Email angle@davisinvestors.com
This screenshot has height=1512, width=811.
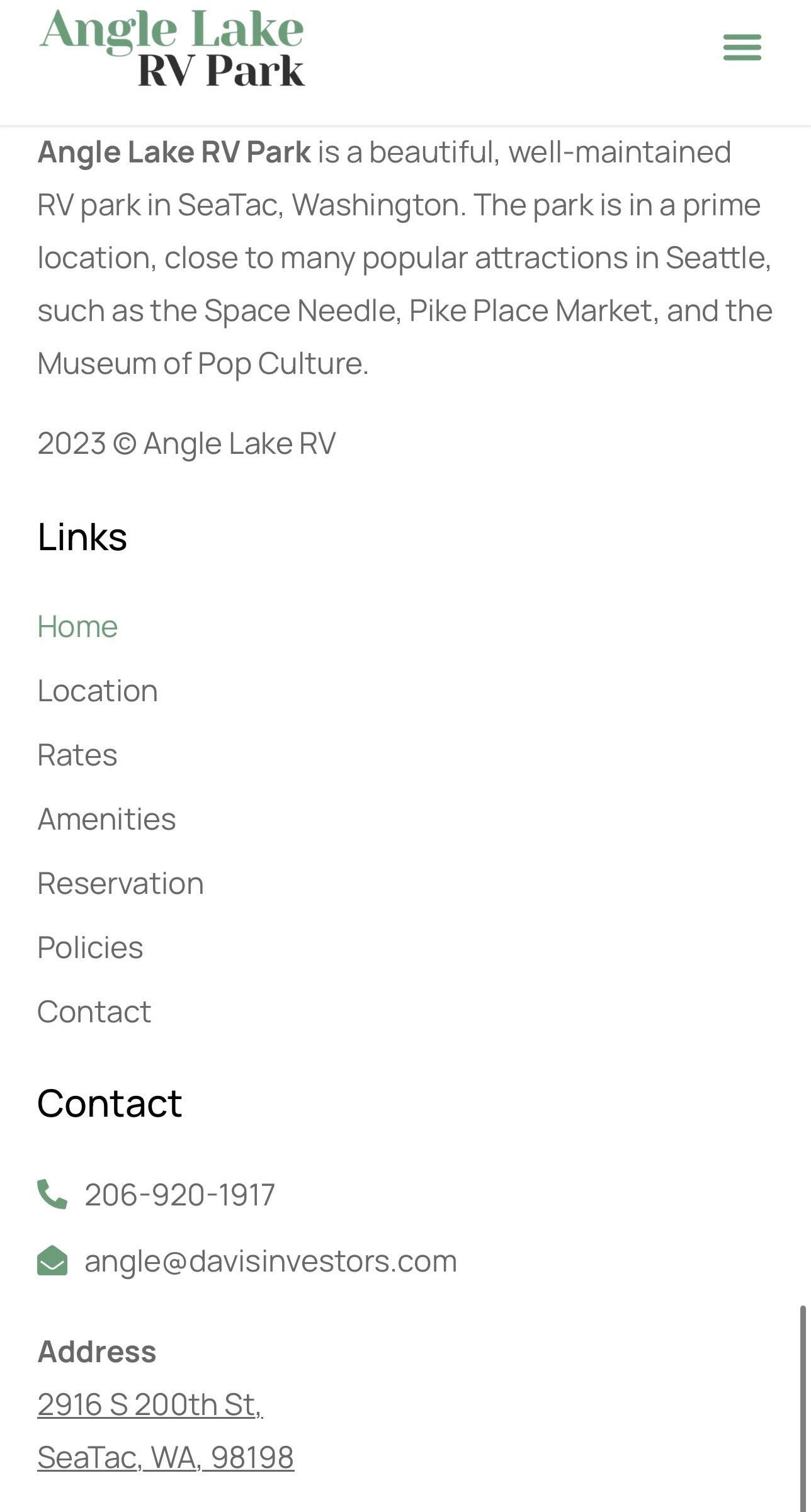click(271, 1261)
